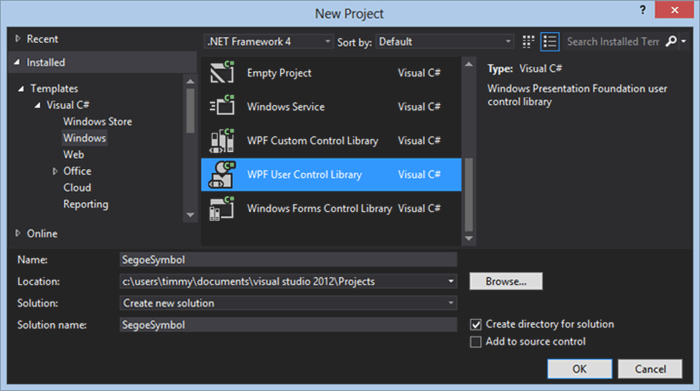Click the Windows Service template icon
Screen dimensions: 700x391
coord(222,106)
